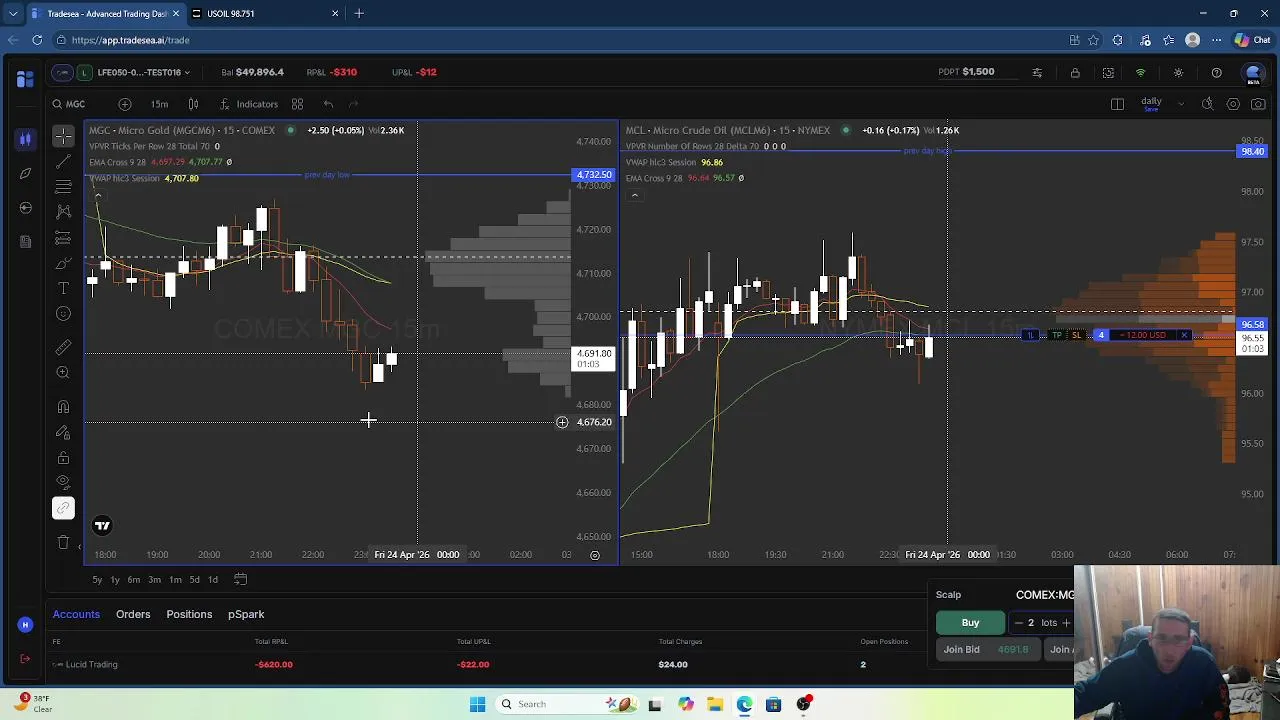The image size is (1280, 720).
Task: Collapse MGC indicator legend chevron
Action: (x=98, y=196)
